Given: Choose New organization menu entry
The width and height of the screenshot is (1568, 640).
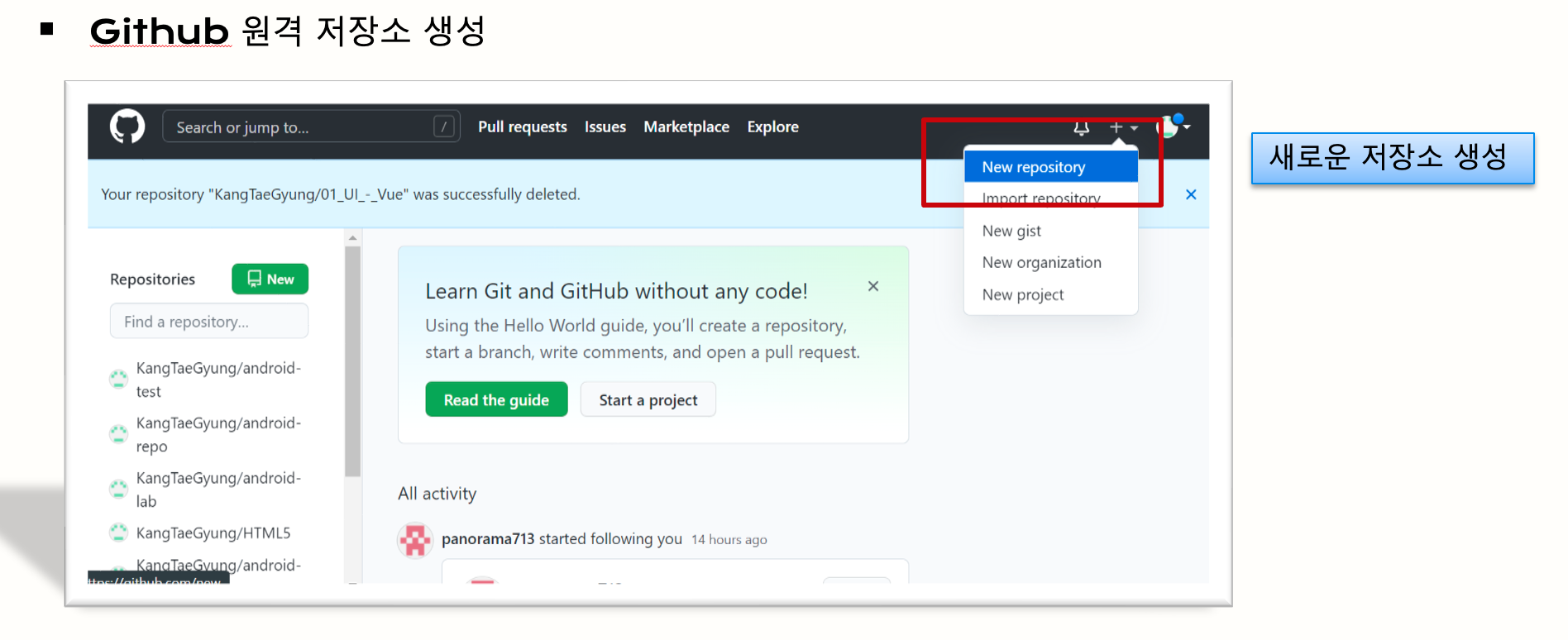Looking at the screenshot, I should pos(1051,262).
